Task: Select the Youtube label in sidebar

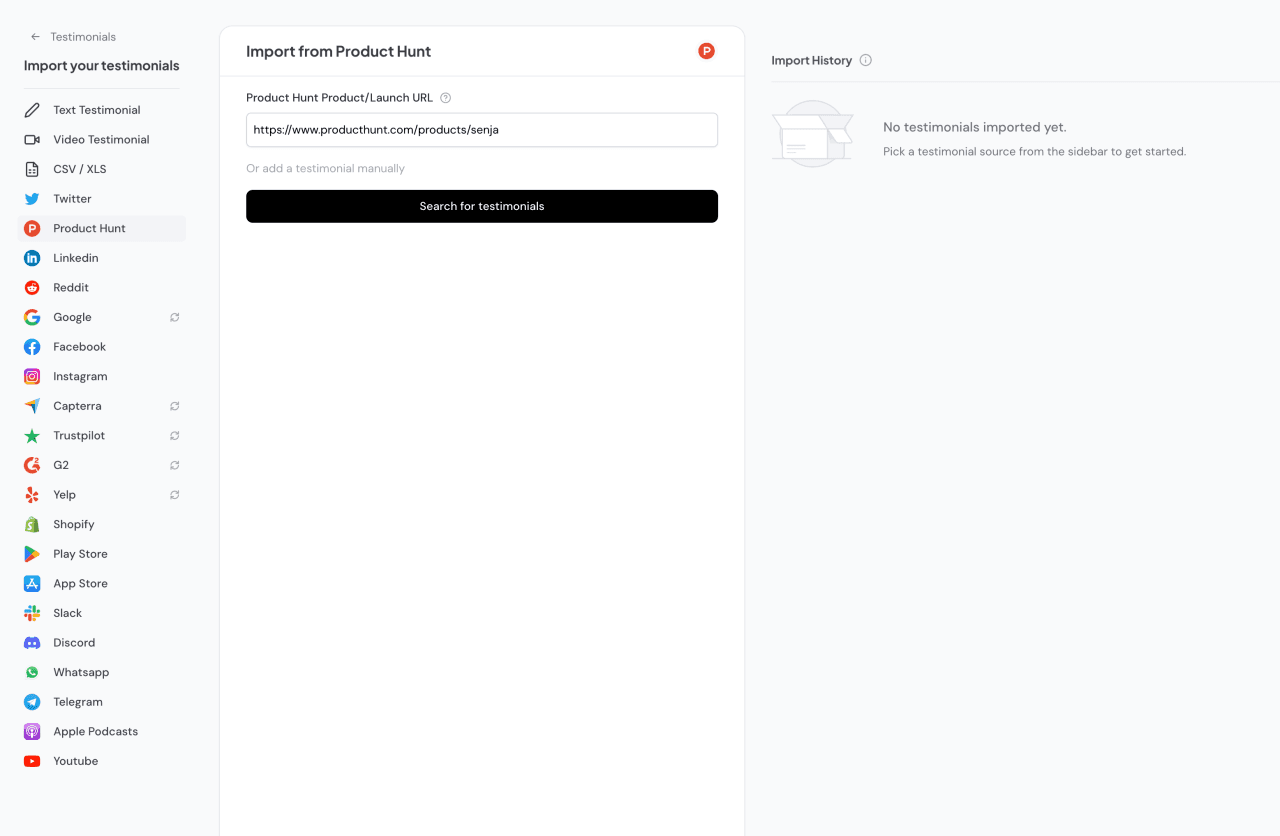Action: pyautogui.click(x=76, y=761)
